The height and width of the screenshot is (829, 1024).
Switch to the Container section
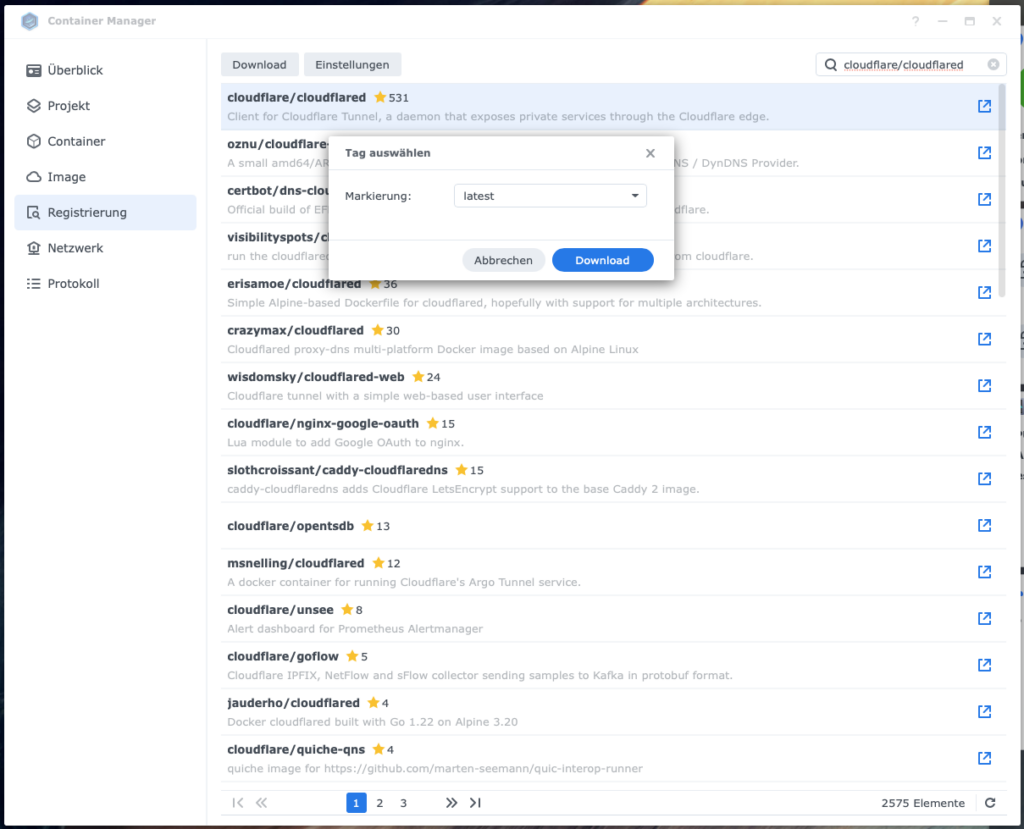(76, 141)
